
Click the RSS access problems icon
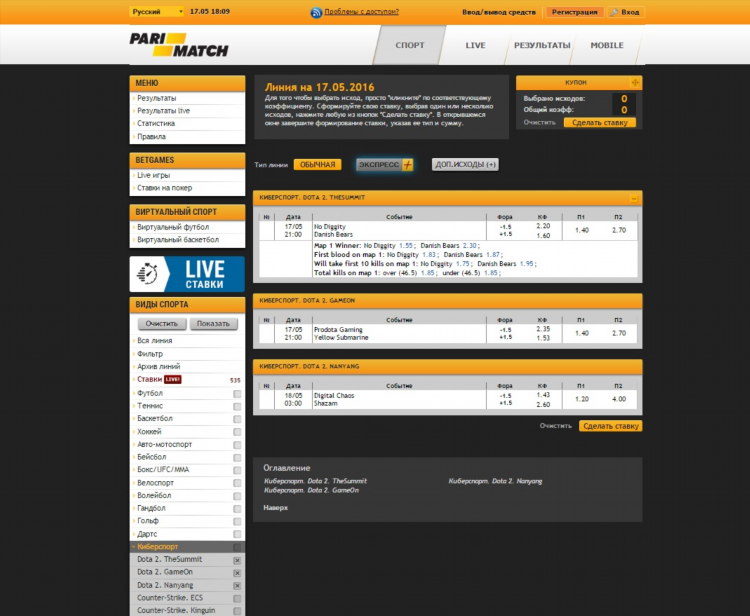pyautogui.click(x=316, y=12)
